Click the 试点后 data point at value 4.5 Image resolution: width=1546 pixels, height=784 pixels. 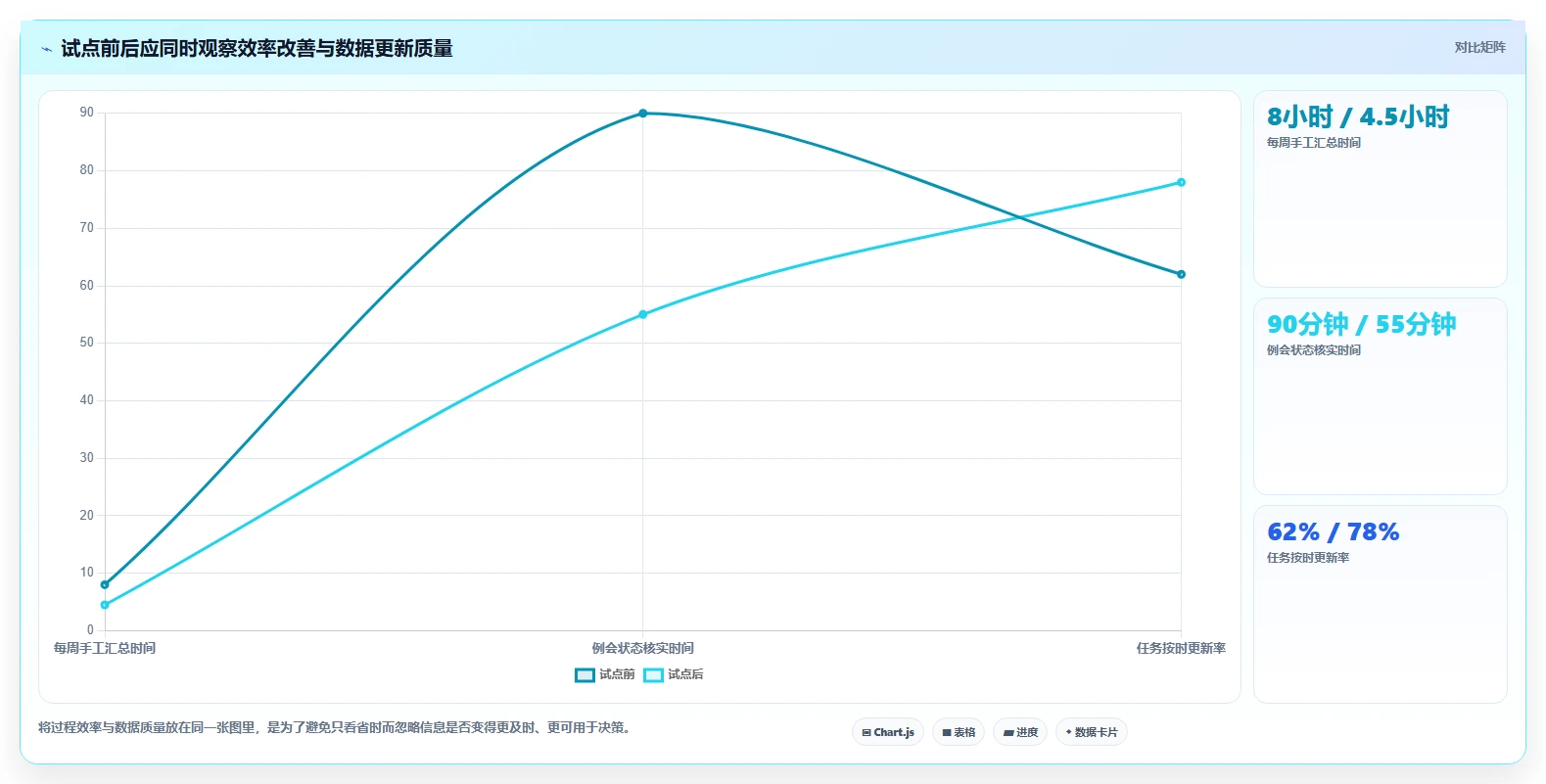[105, 605]
